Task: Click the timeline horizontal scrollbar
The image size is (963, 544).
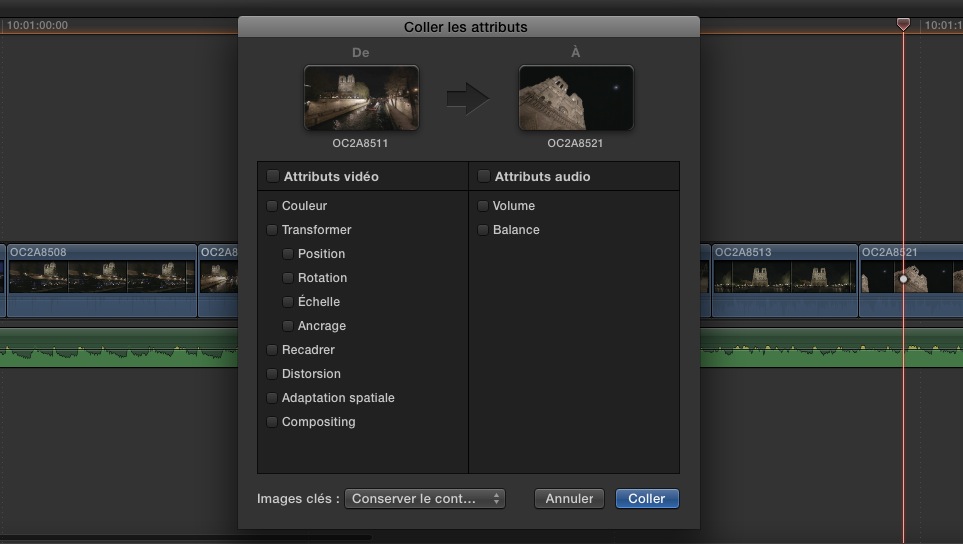Action: click(185, 538)
